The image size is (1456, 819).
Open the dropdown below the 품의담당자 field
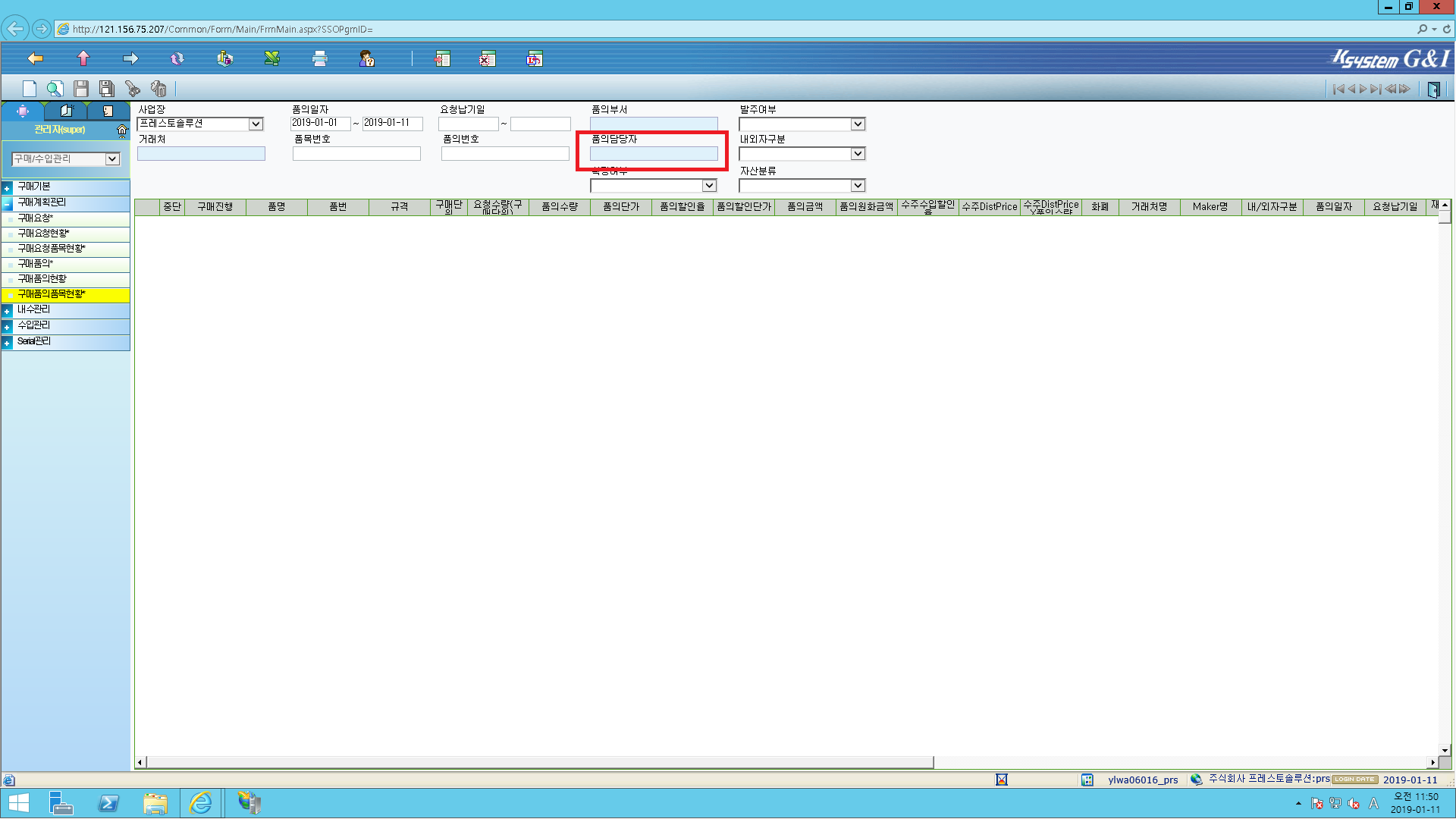click(x=709, y=185)
